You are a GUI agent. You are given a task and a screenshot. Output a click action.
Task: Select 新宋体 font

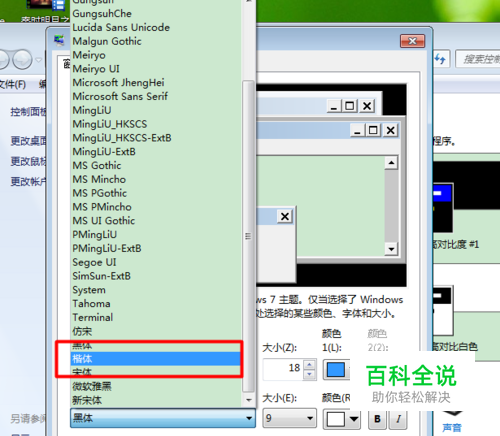click(156, 400)
